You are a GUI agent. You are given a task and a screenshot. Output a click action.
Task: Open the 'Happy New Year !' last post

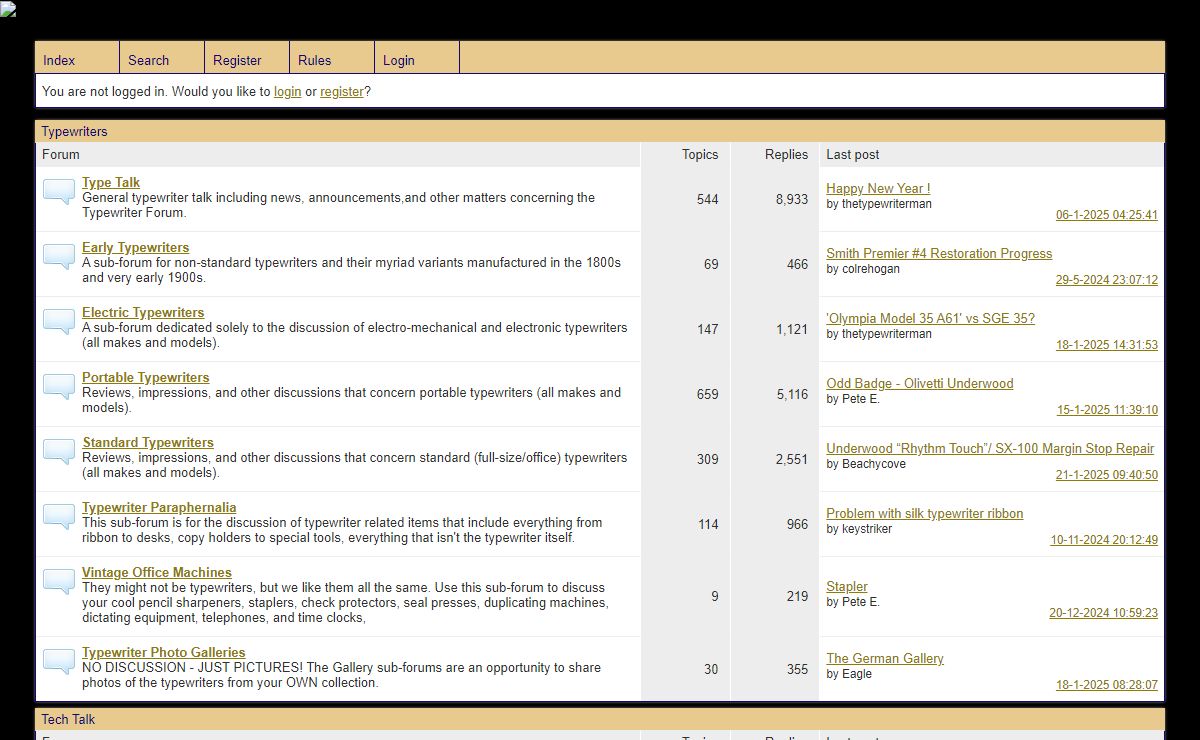point(878,188)
